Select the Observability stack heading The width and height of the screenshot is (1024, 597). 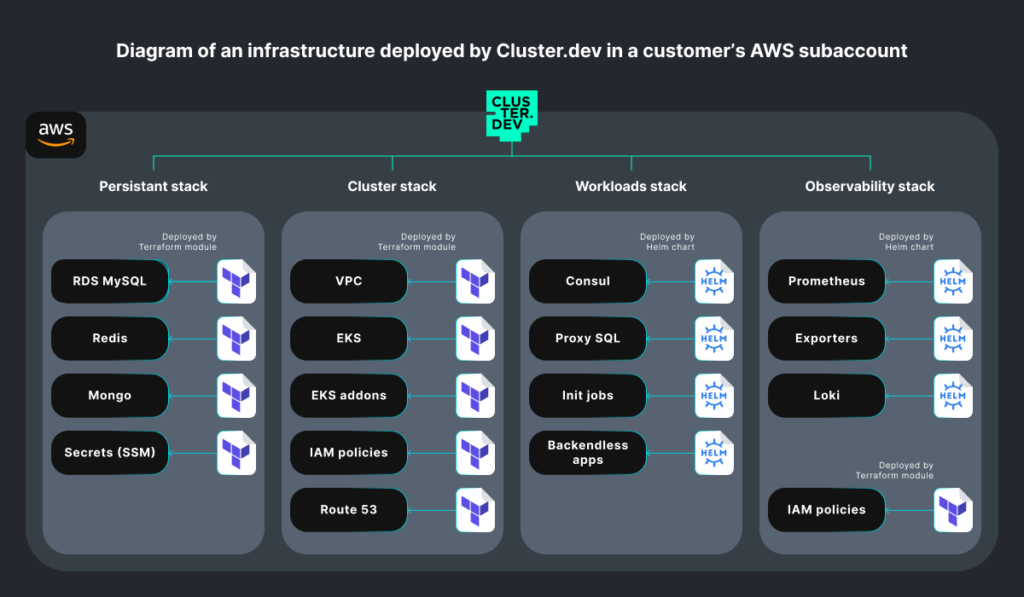(x=870, y=186)
